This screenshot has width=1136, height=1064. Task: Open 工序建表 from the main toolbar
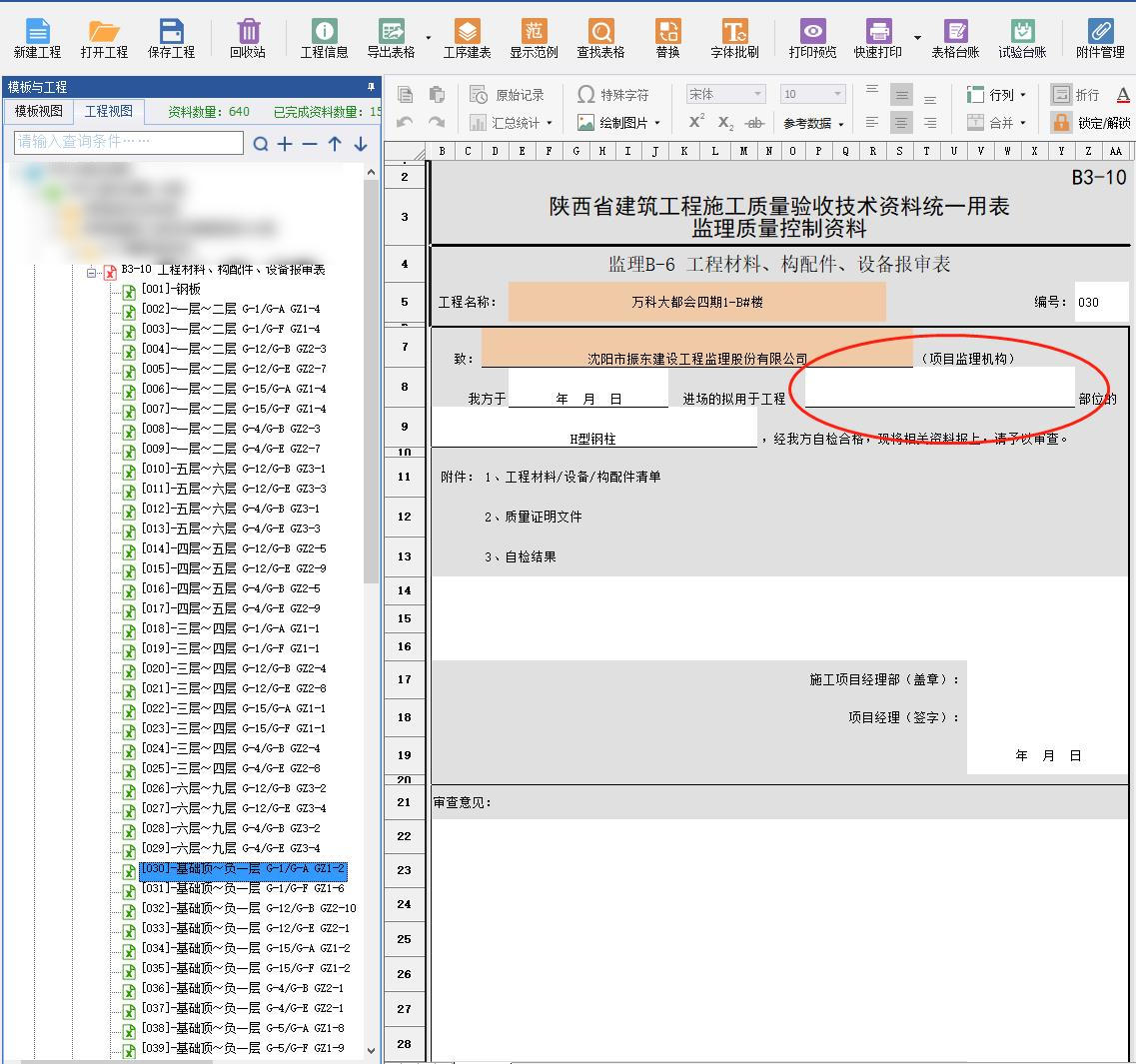tap(467, 38)
